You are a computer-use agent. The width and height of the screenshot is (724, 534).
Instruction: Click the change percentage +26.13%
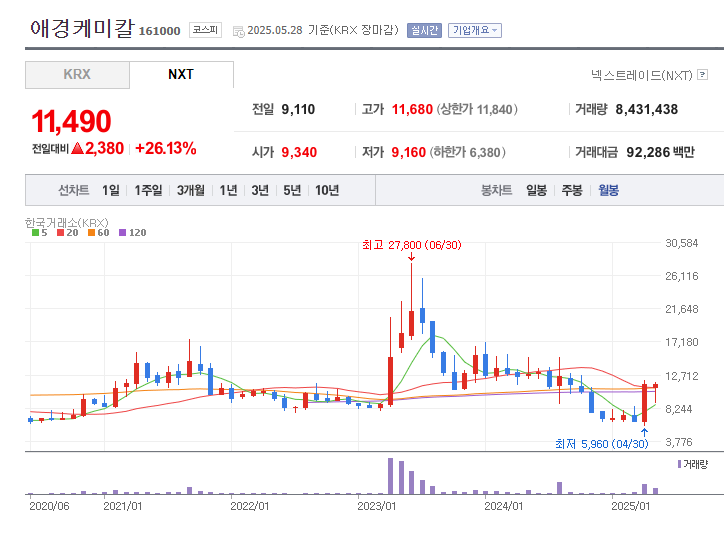click(x=166, y=148)
